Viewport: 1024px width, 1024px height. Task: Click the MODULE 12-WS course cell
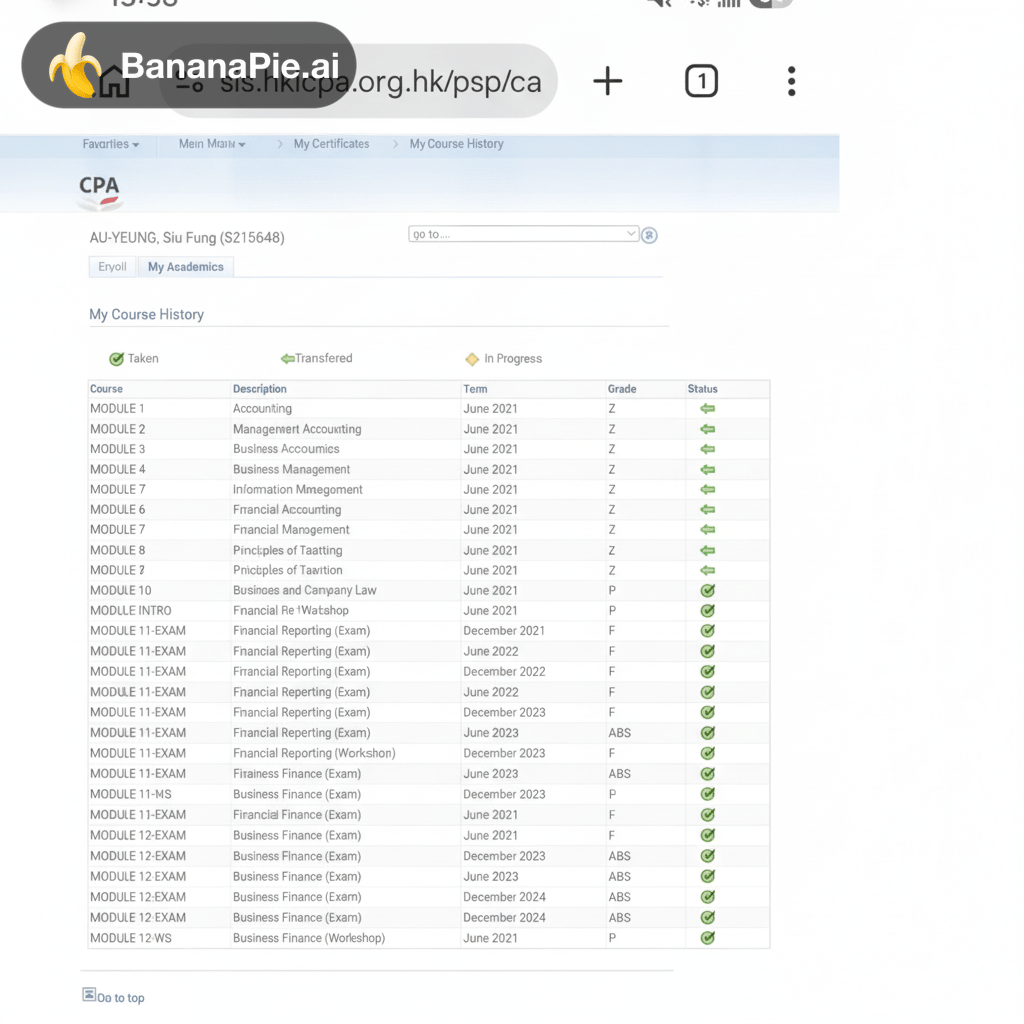point(131,938)
